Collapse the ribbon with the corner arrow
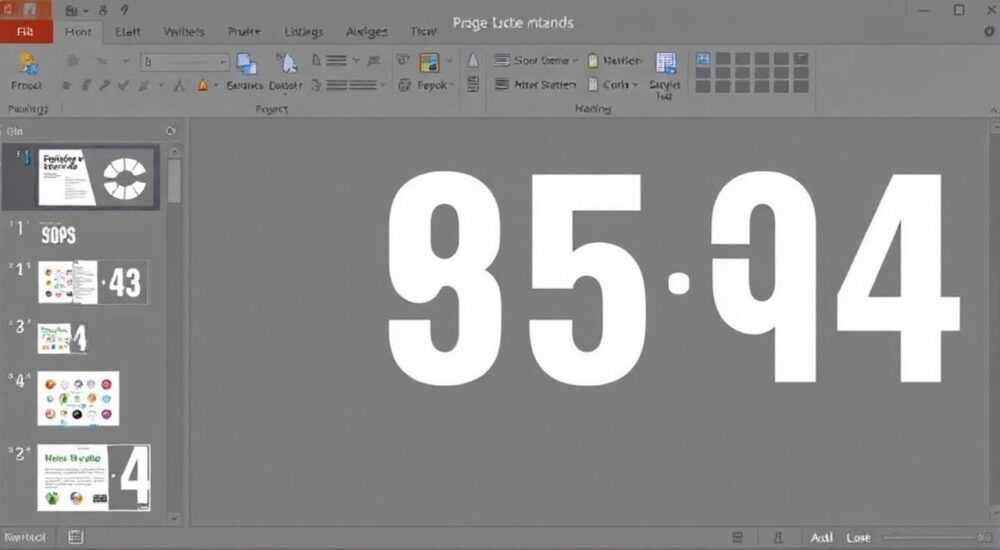 [994, 110]
